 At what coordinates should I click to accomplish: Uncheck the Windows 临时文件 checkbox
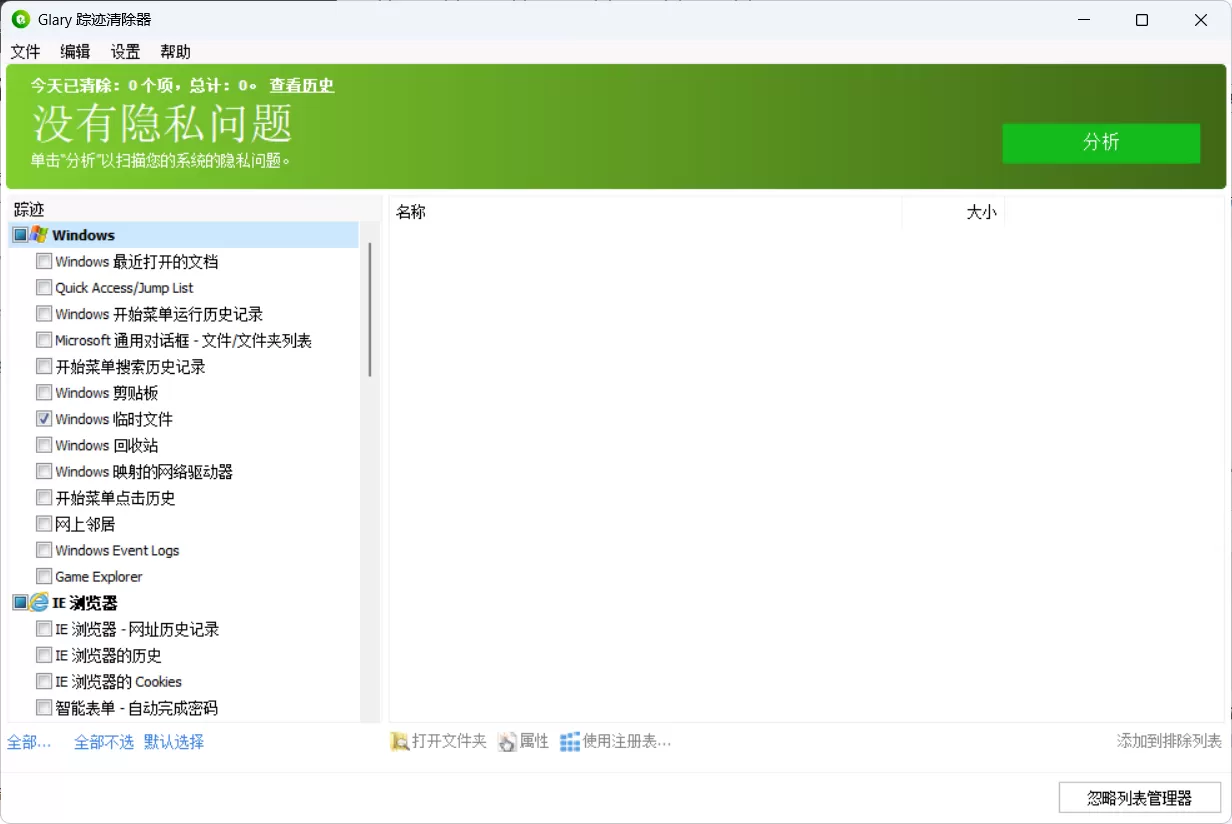(43, 419)
